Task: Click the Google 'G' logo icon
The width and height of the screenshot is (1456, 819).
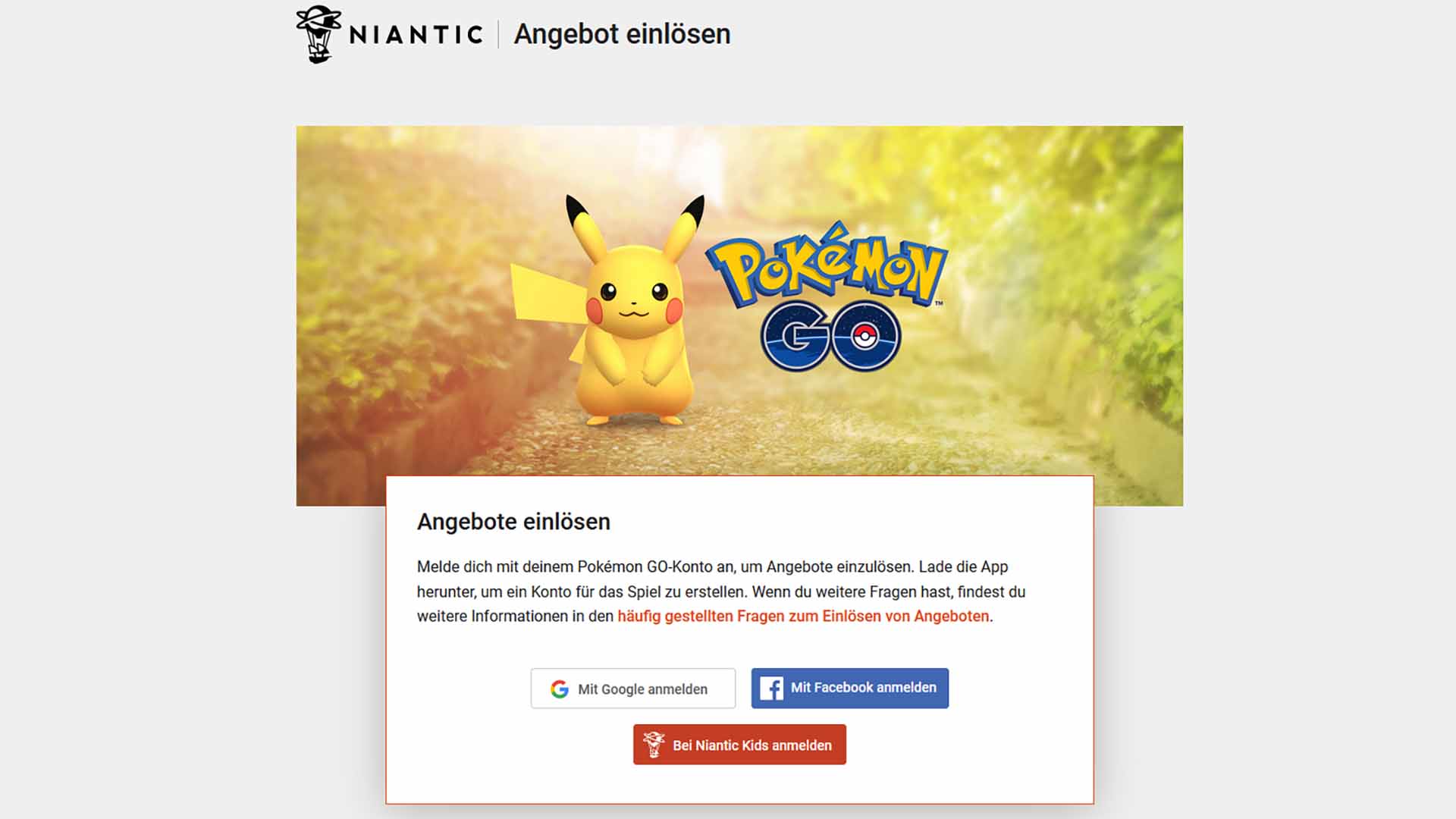Action: tap(560, 689)
